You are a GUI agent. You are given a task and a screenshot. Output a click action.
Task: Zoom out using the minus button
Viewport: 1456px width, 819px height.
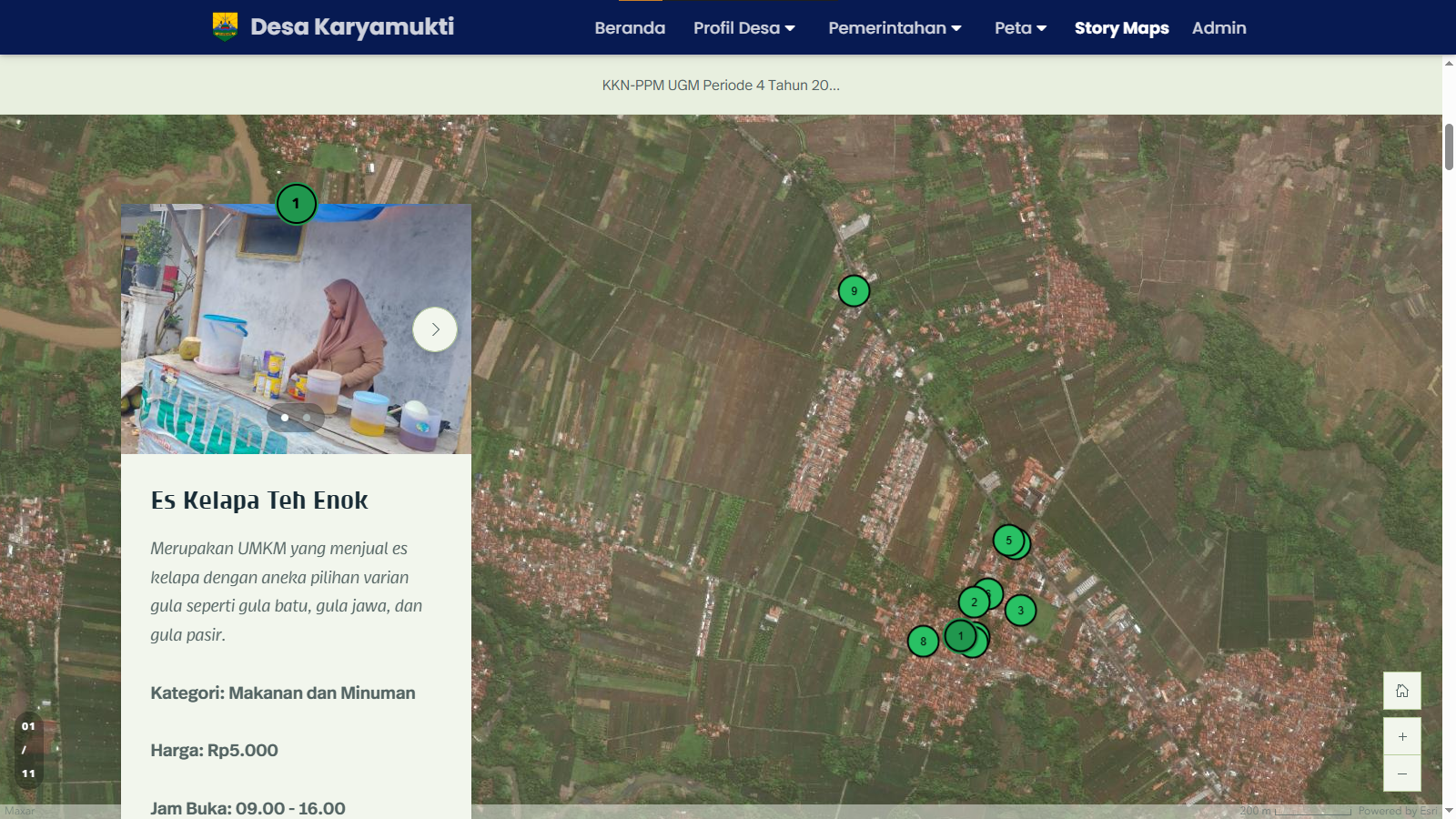coord(1401,773)
